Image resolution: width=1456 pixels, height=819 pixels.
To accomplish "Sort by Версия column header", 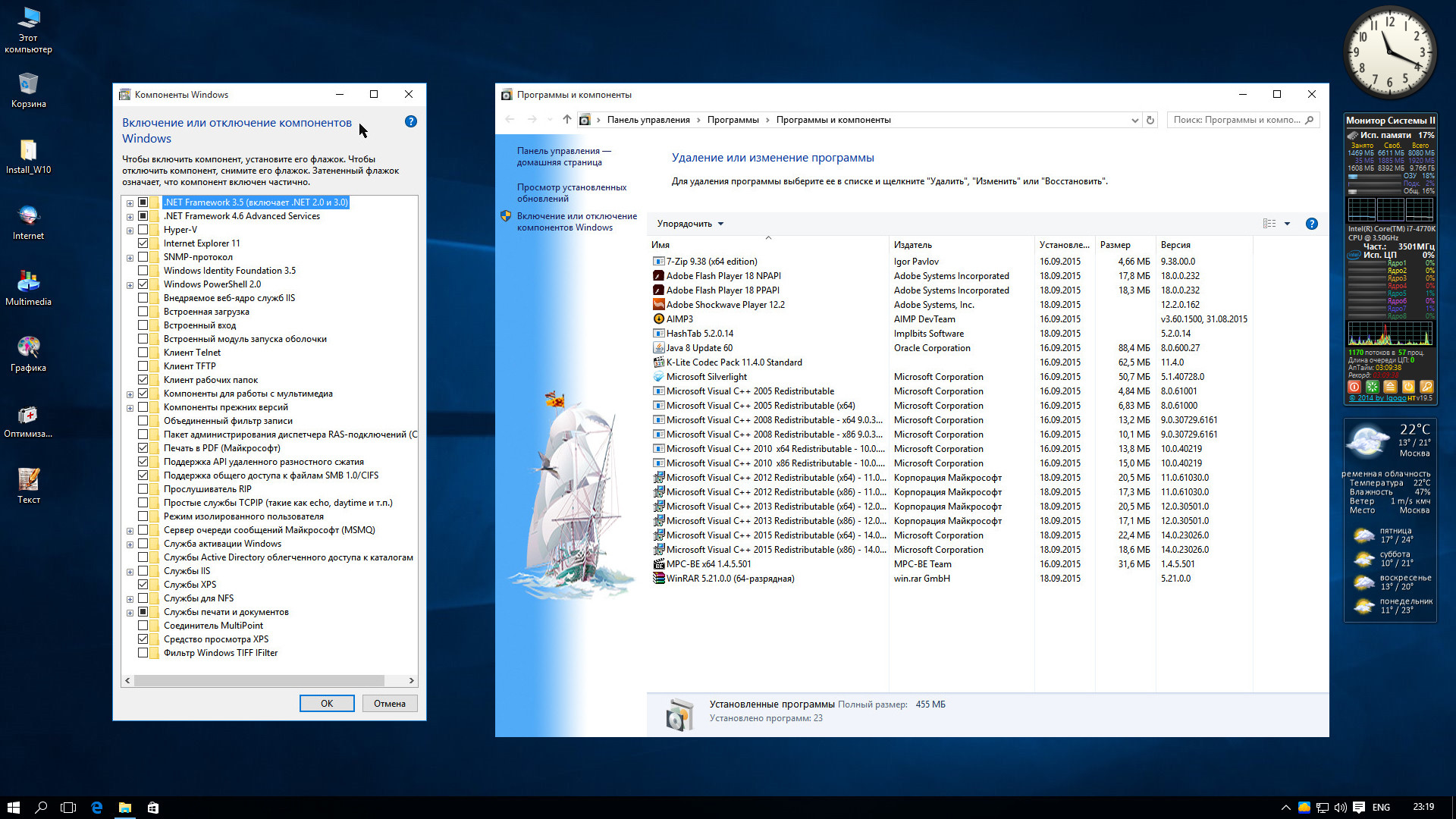I will coord(1204,245).
